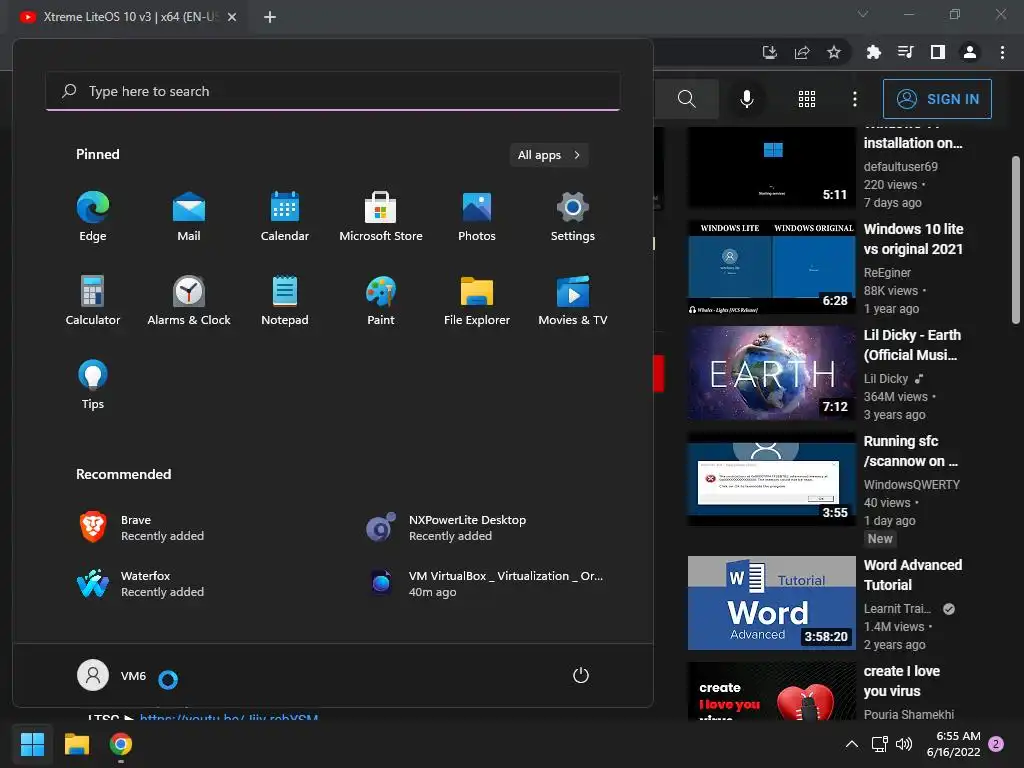
Task: Open the YouTube settings three-dot menu
Action: tap(854, 99)
